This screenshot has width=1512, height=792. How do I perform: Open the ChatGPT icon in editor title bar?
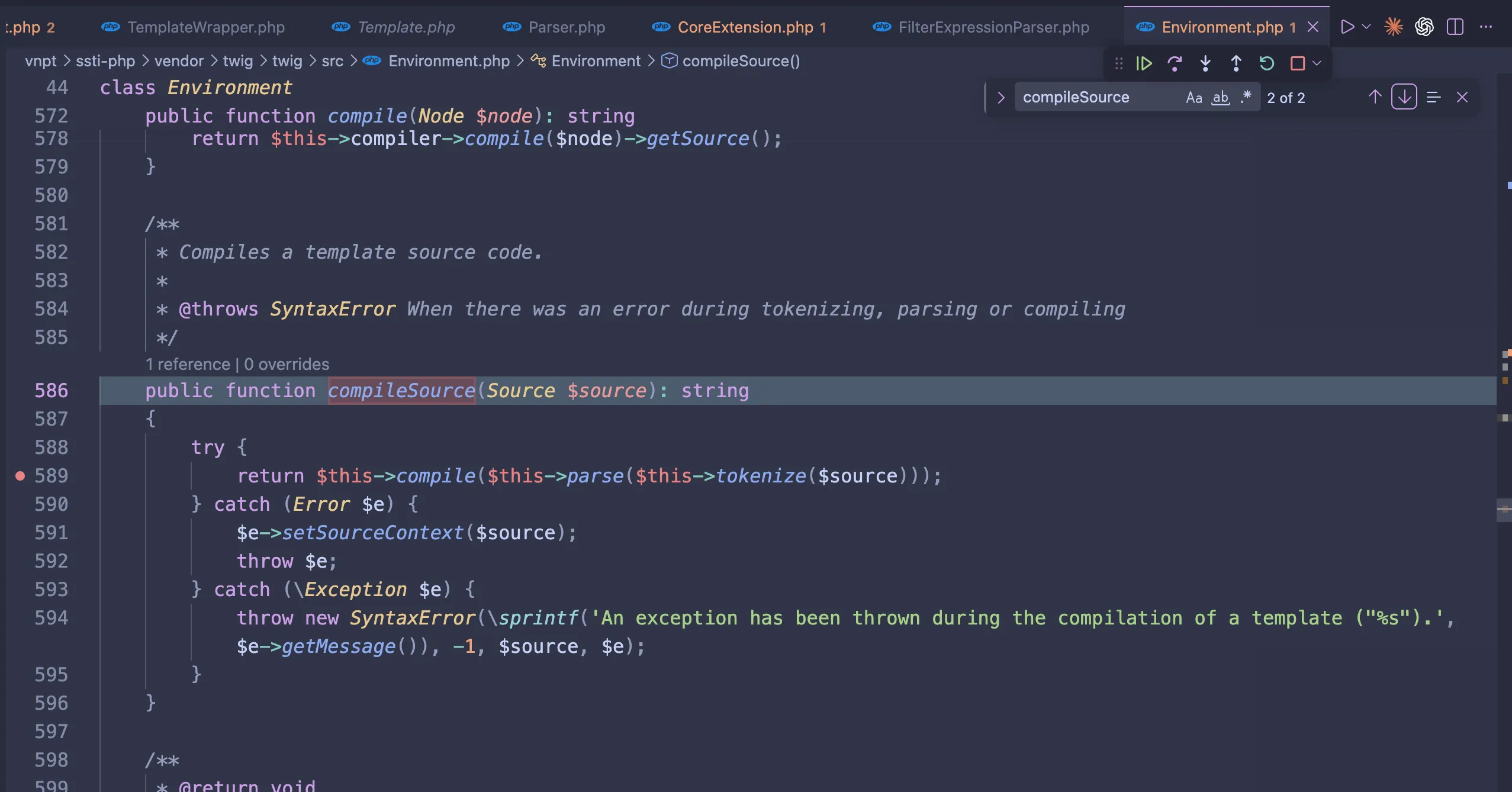[1424, 27]
